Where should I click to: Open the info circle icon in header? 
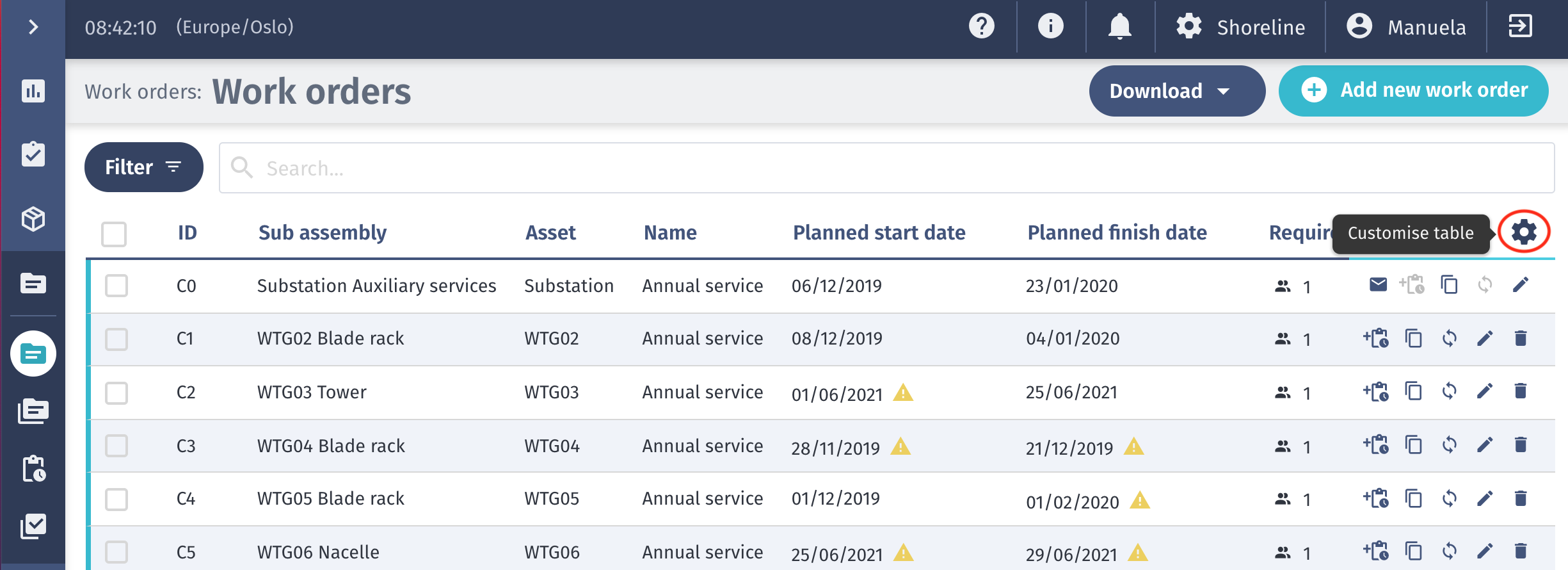[x=1050, y=27]
